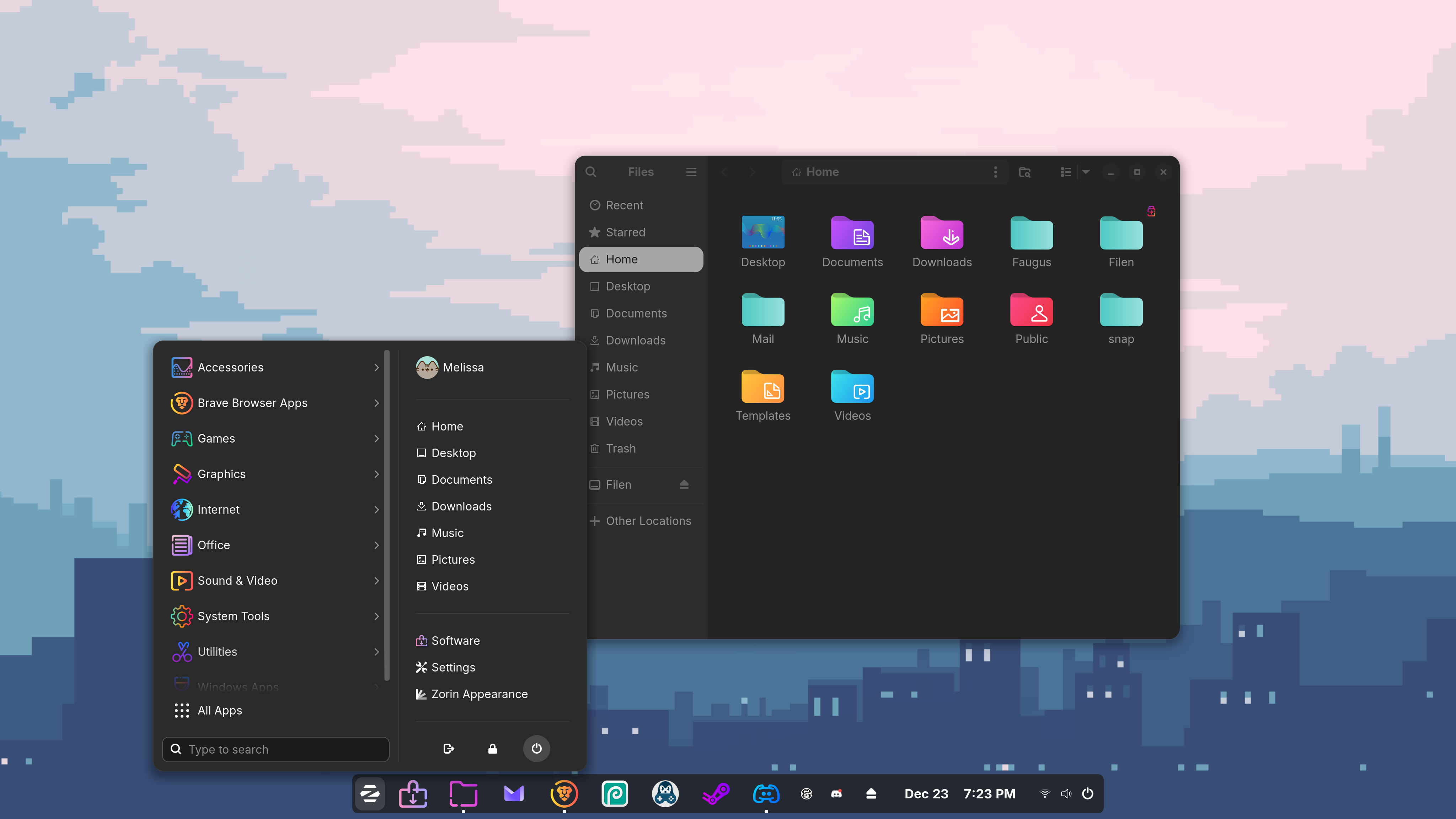Click the power button in the start menu
The height and width of the screenshot is (819, 1456).
pos(536,748)
